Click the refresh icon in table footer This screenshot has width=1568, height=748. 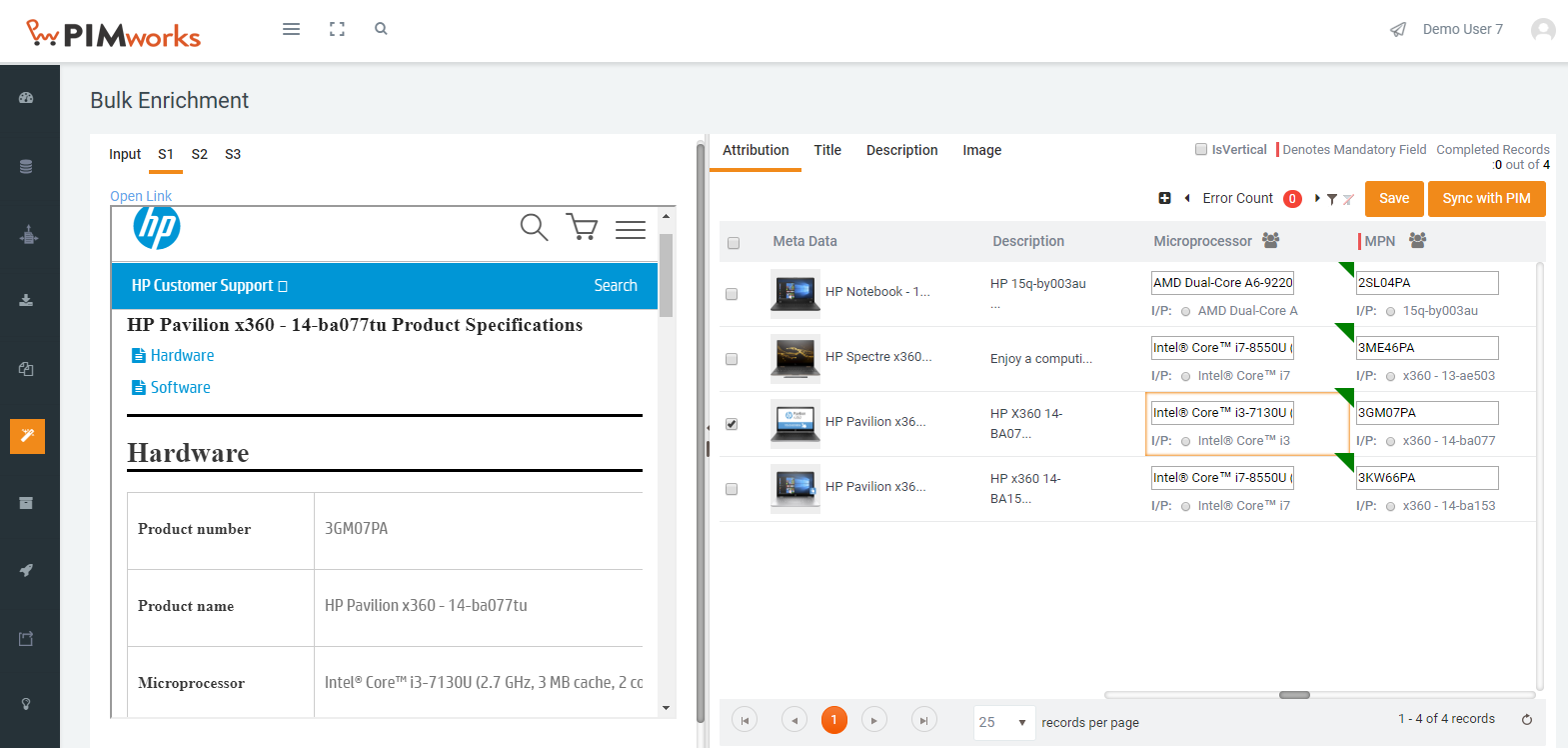[1526, 719]
